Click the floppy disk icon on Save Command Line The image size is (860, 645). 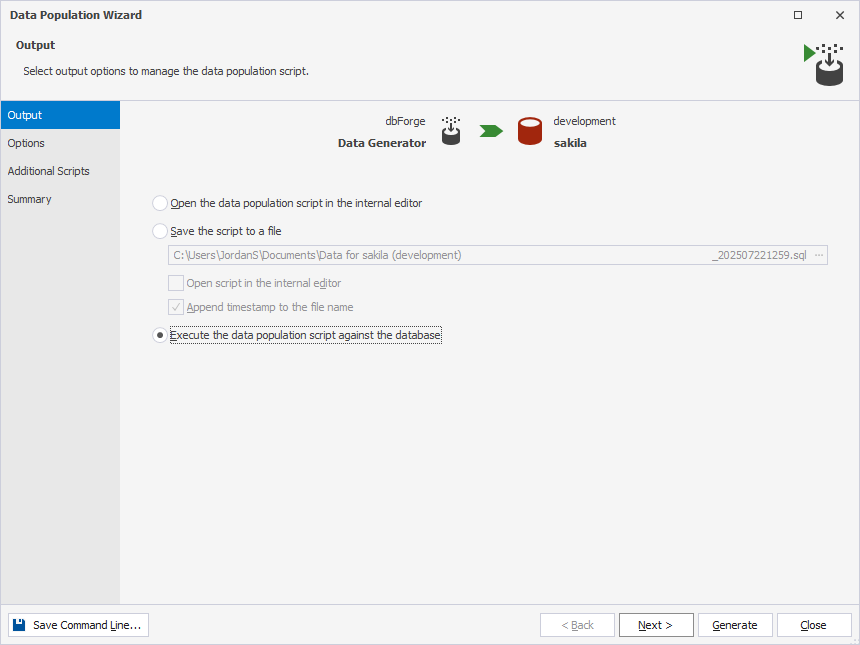pyautogui.click(x=19, y=625)
